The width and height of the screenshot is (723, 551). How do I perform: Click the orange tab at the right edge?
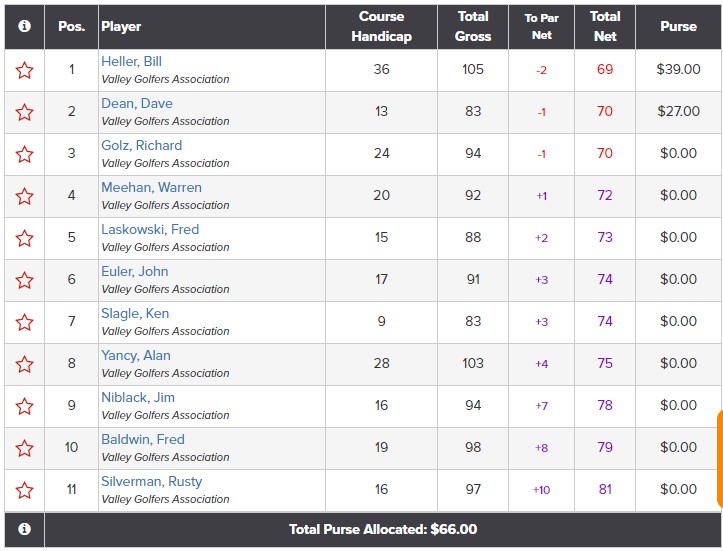pos(720,459)
